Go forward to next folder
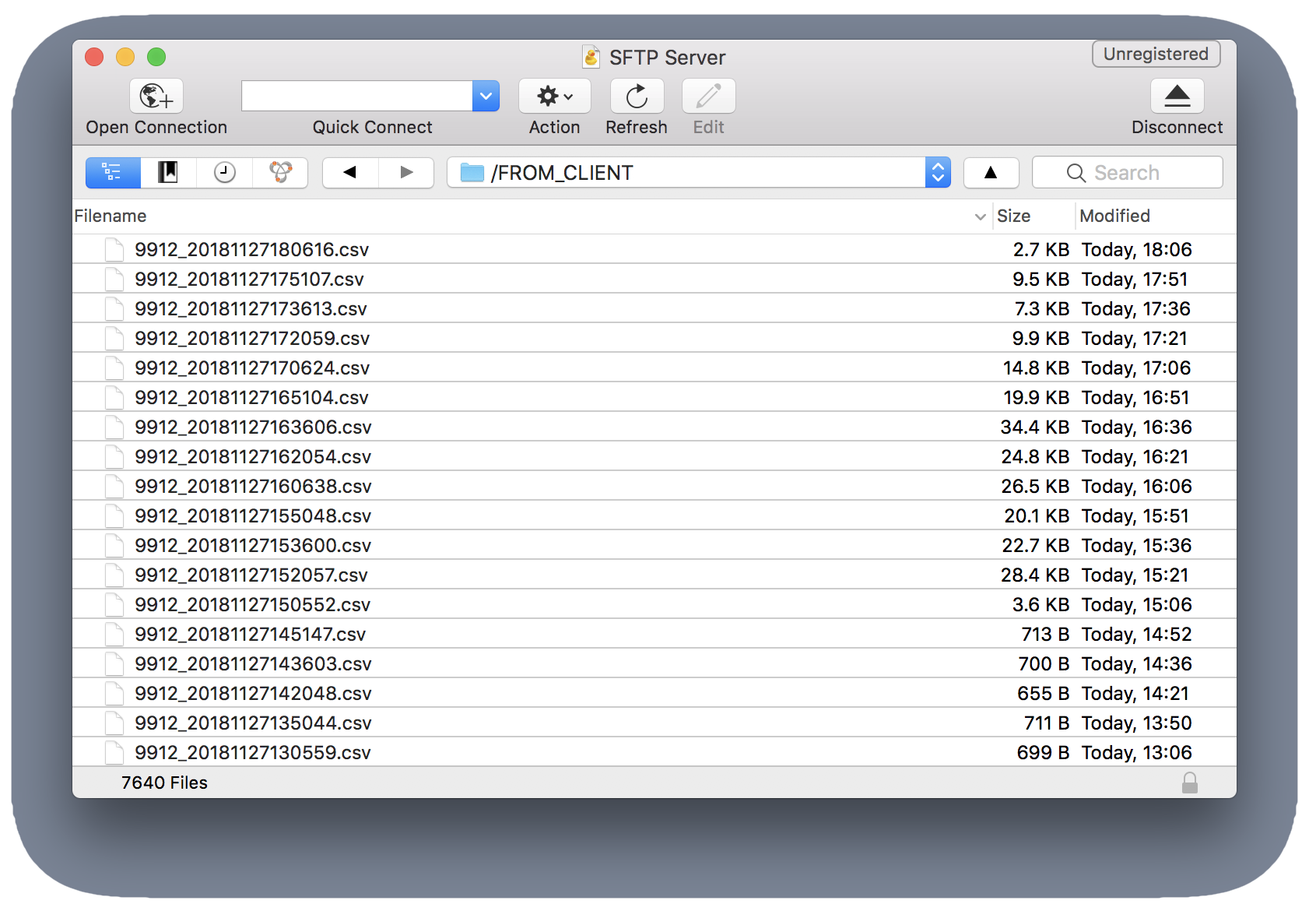Image resolution: width=1316 pixels, height=911 pixels. coord(406,172)
